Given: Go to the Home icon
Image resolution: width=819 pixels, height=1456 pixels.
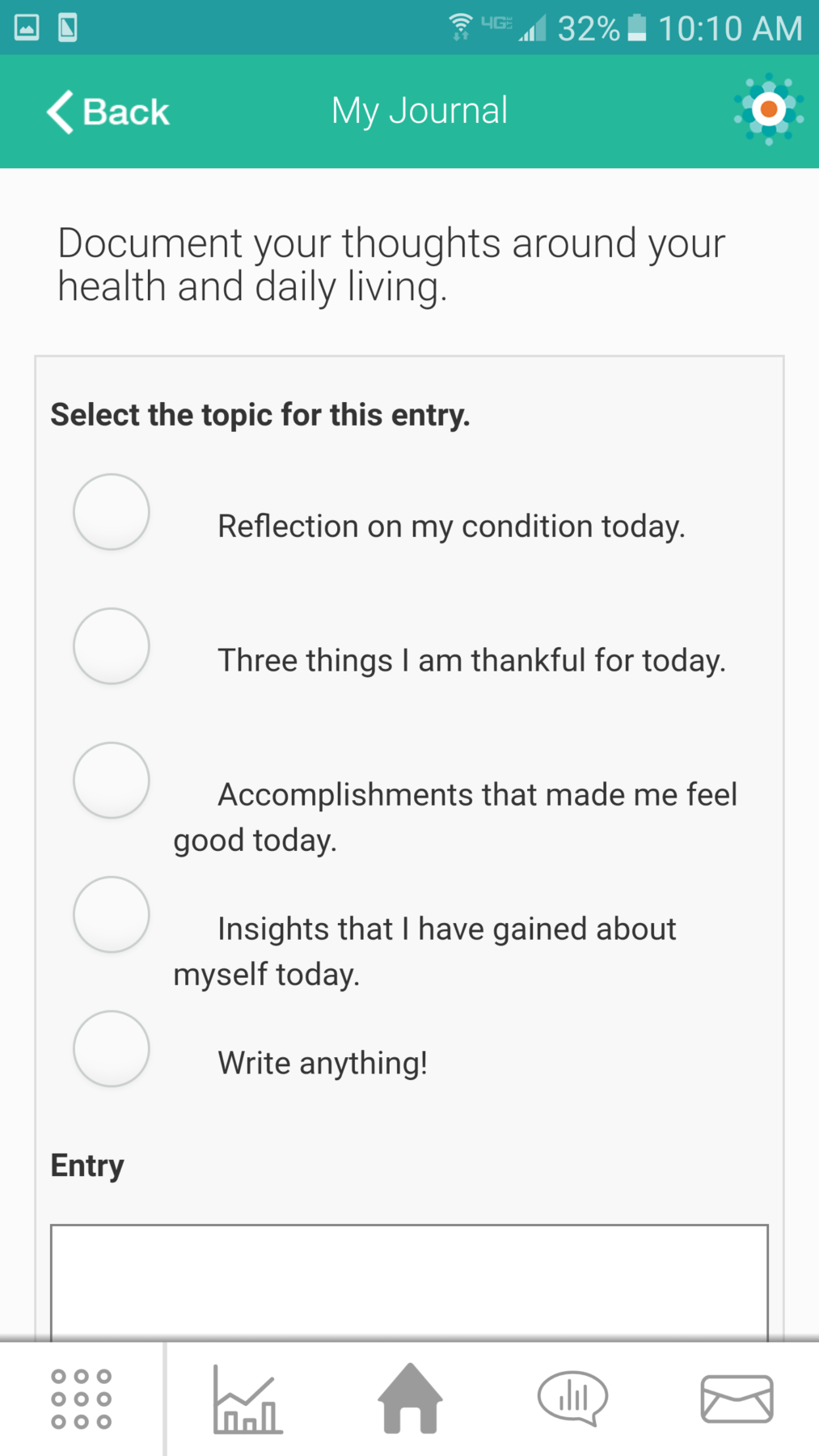Looking at the screenshot, I should (411, 1398).
